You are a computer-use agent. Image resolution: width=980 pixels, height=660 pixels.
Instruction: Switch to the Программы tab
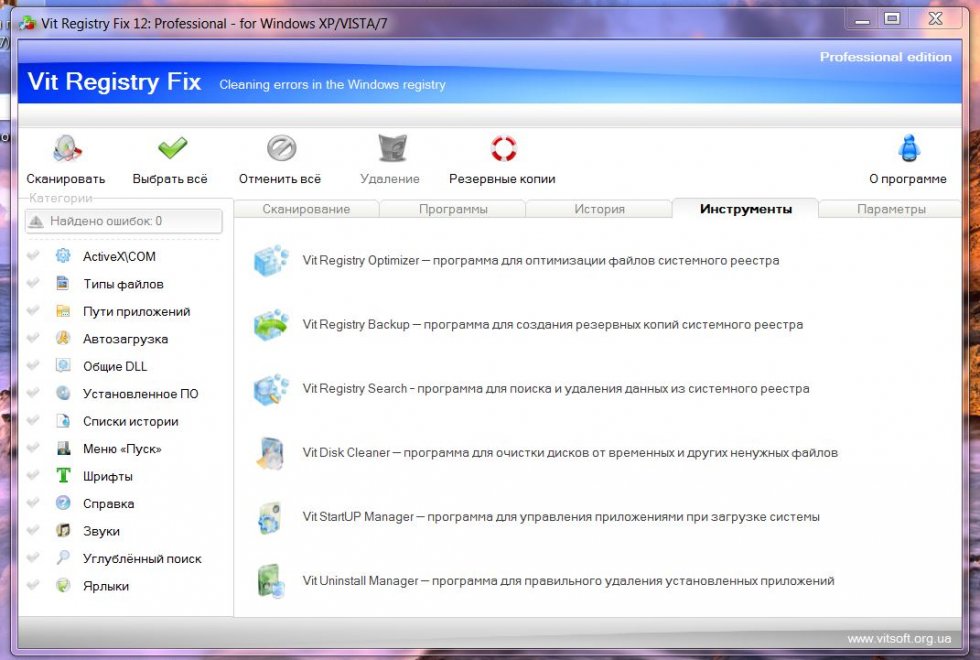click(453, 209)
